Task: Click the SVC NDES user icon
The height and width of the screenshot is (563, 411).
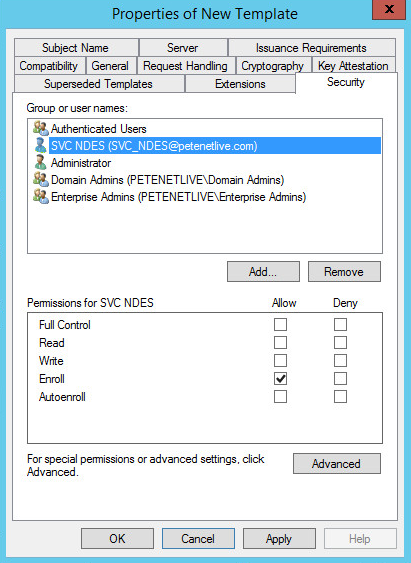Action: point(41,146)
